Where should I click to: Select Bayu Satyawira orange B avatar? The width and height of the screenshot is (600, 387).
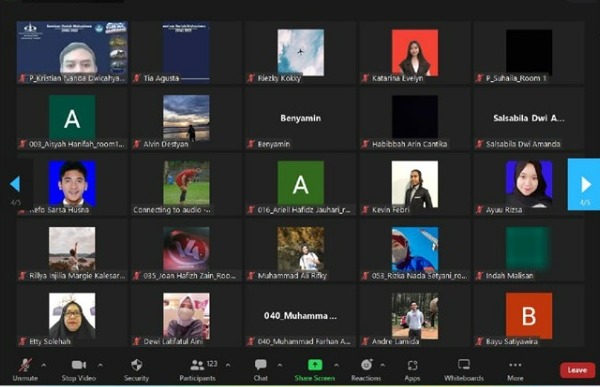coord(529,316)
